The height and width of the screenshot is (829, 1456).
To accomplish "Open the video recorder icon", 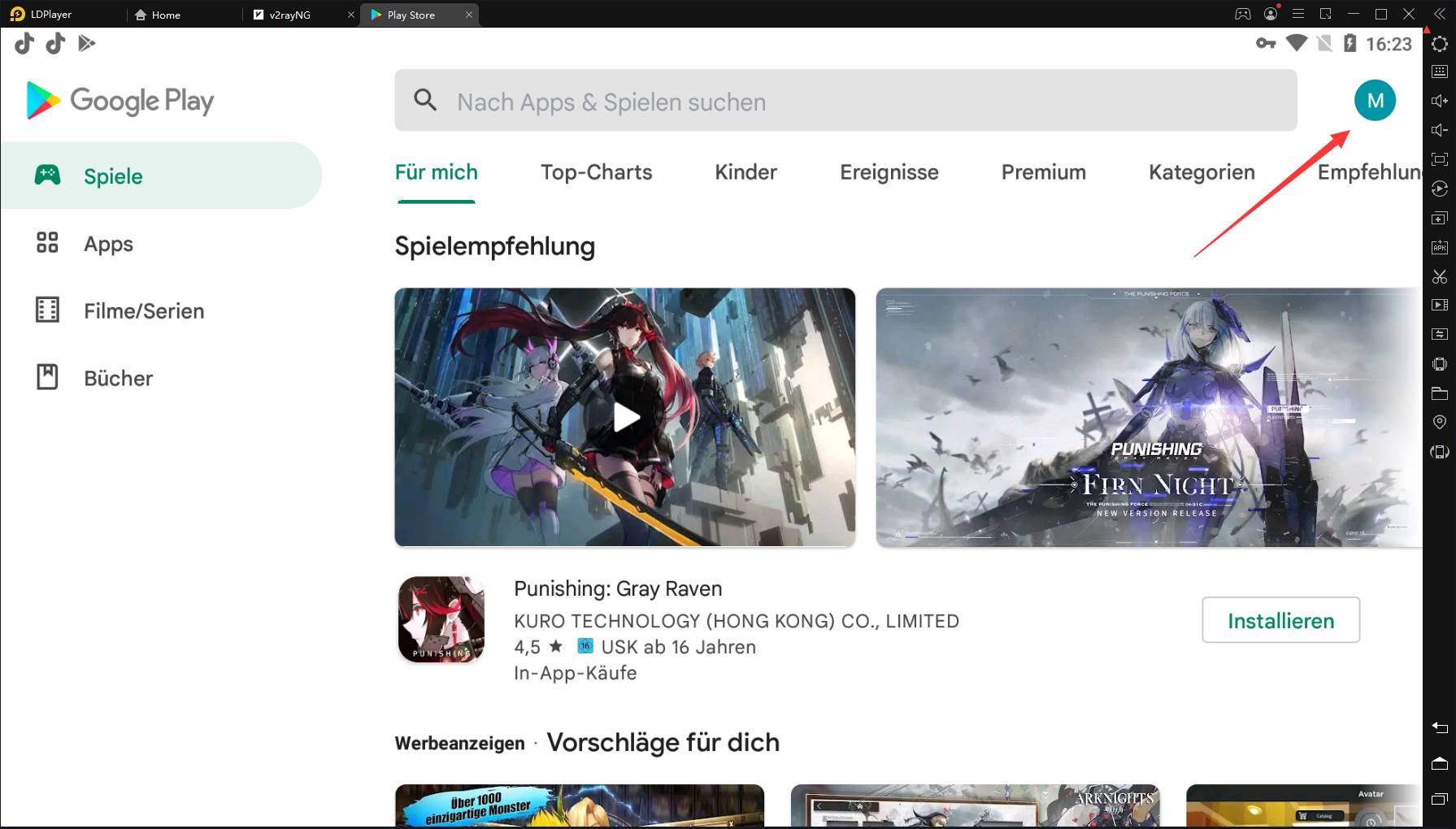I will 1440,305.
